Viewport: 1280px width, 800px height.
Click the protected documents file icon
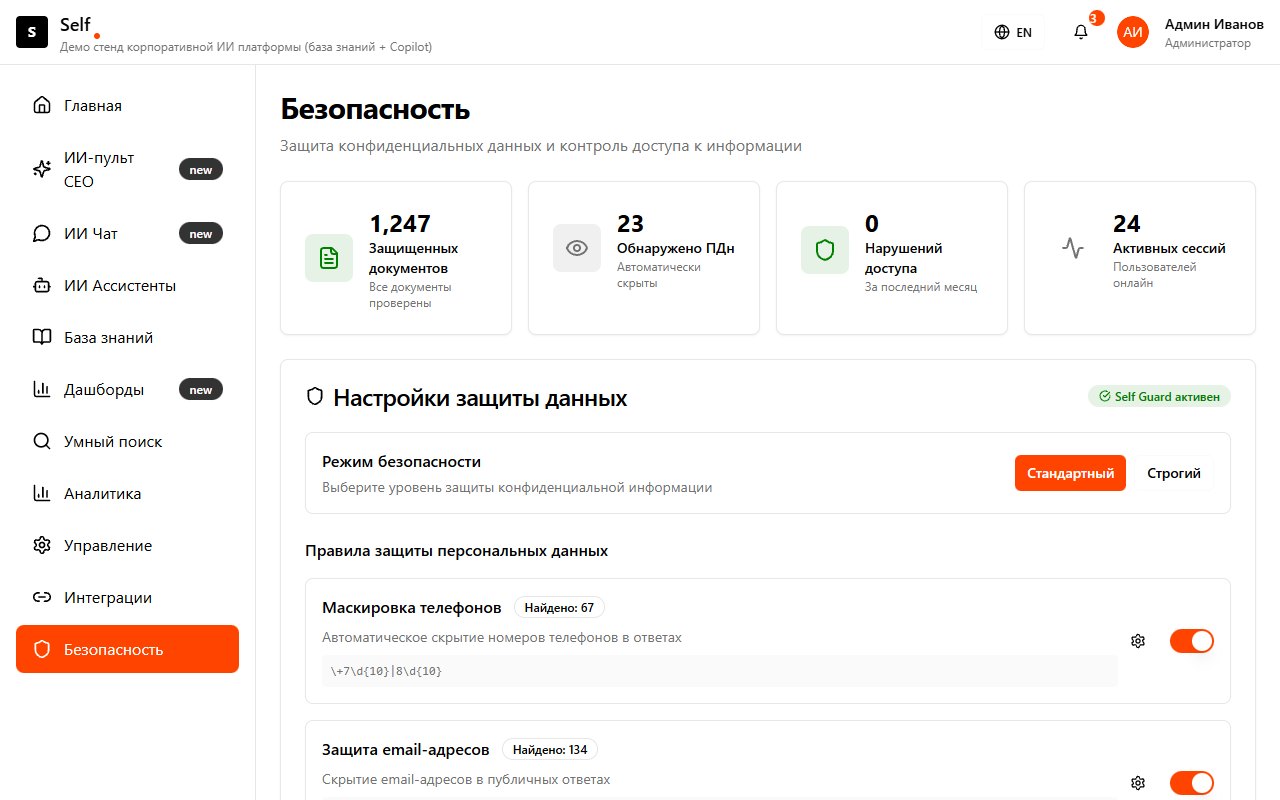point(329,258)
